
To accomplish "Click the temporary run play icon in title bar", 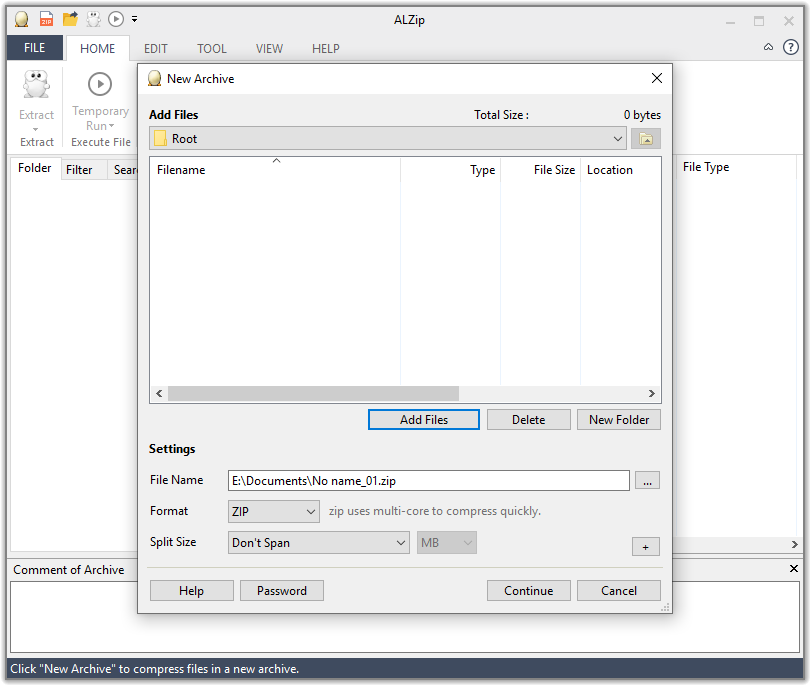I will [116, 19].
